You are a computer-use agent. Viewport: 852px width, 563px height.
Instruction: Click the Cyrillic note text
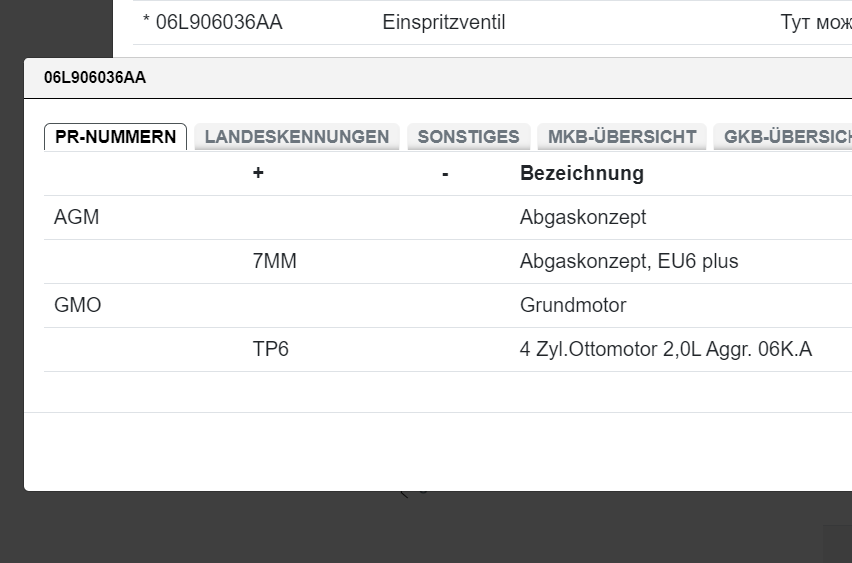point(815,22)
